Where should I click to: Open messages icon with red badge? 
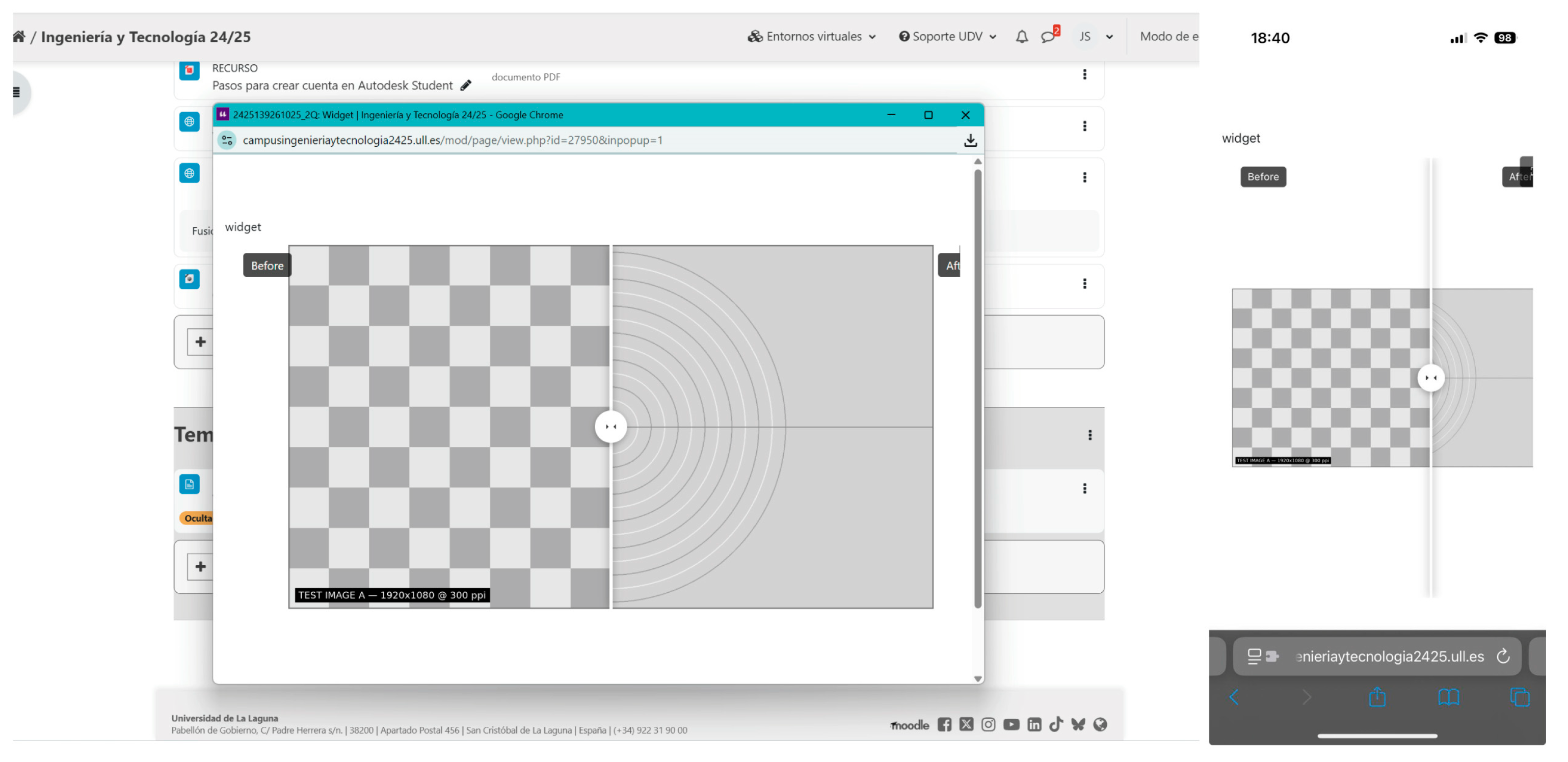(x=1048, y=37)
